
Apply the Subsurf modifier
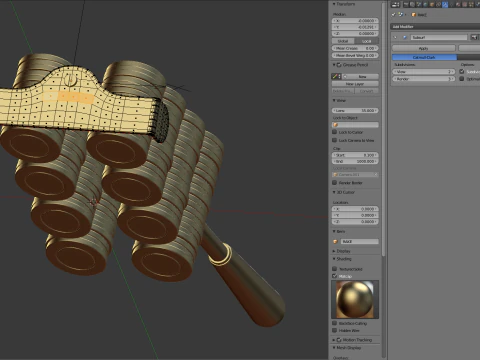423,48
